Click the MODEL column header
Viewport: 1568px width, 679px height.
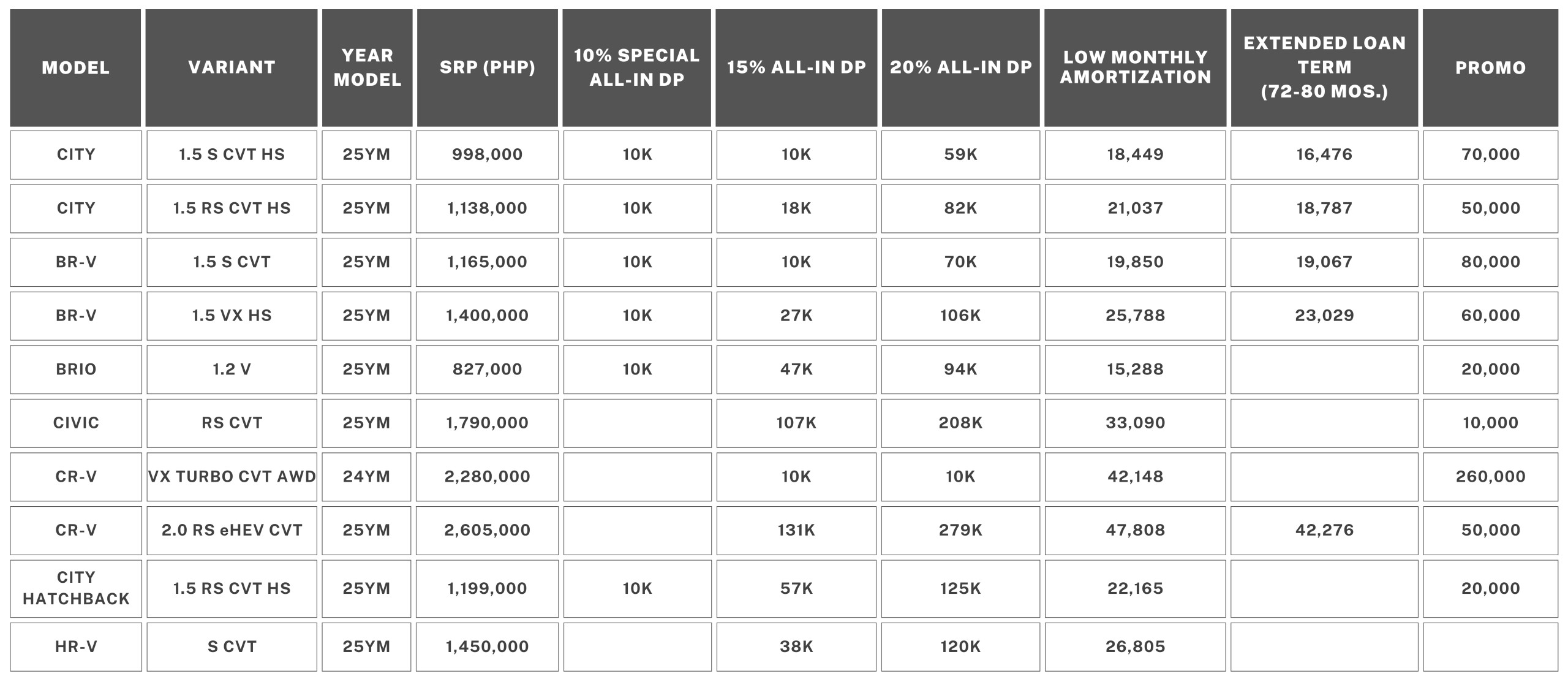75,67
